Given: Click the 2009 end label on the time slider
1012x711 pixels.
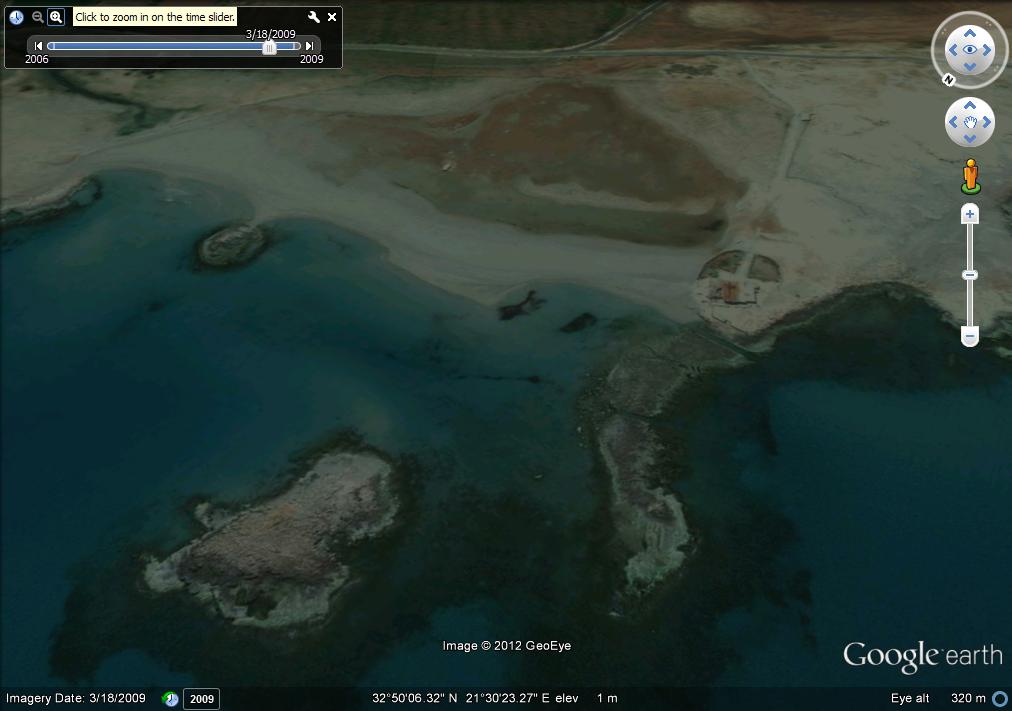Looking at the screenshot, I should (x=312, y=59).
